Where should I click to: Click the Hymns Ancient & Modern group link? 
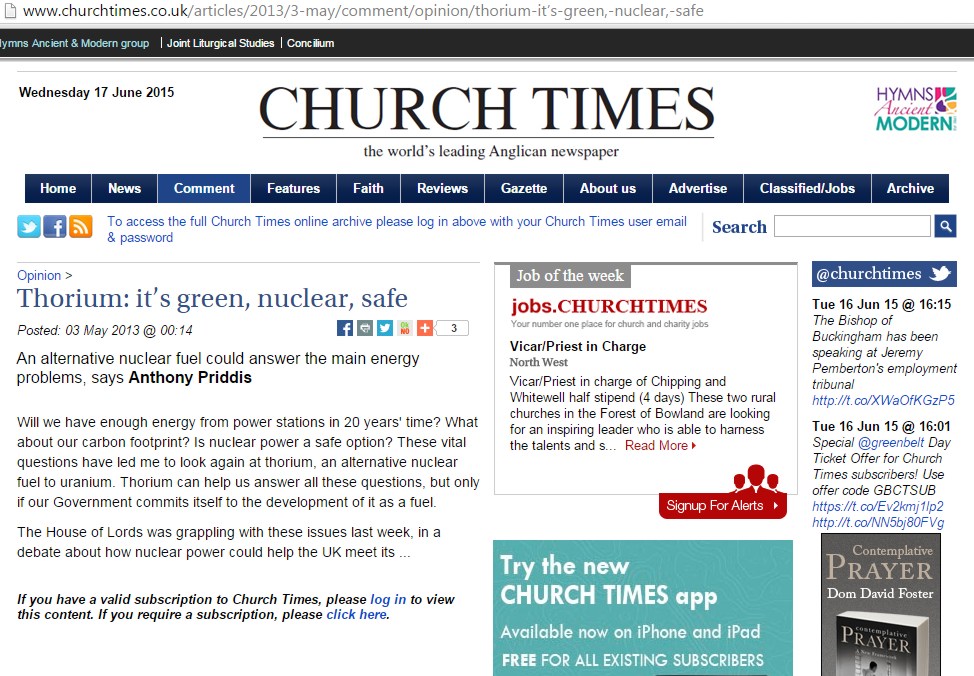75,43
